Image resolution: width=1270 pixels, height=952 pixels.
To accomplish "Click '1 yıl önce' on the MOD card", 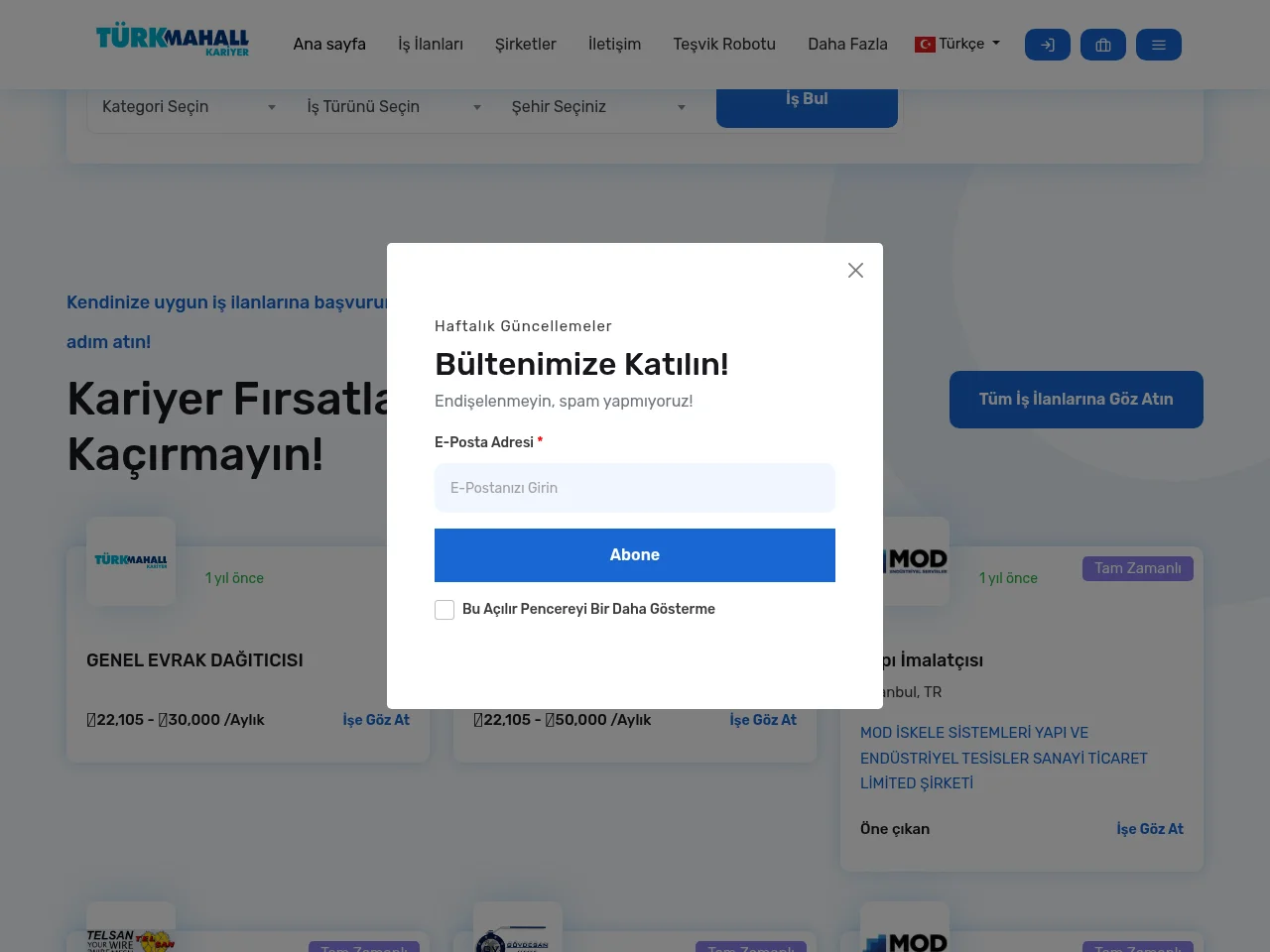I will [x=1008, y=578].
